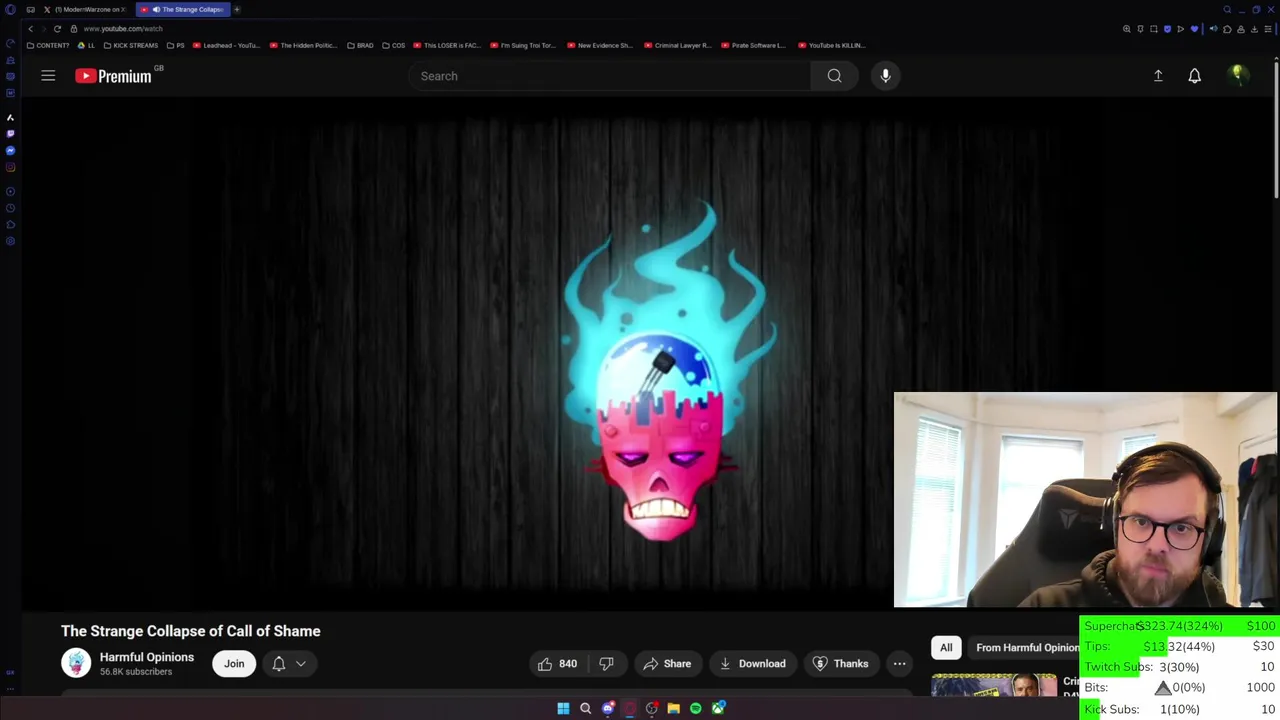This screenshot has height=720, width=1280.
Task: Open the YouTube account avatar menu
Action: (1237, 75)
